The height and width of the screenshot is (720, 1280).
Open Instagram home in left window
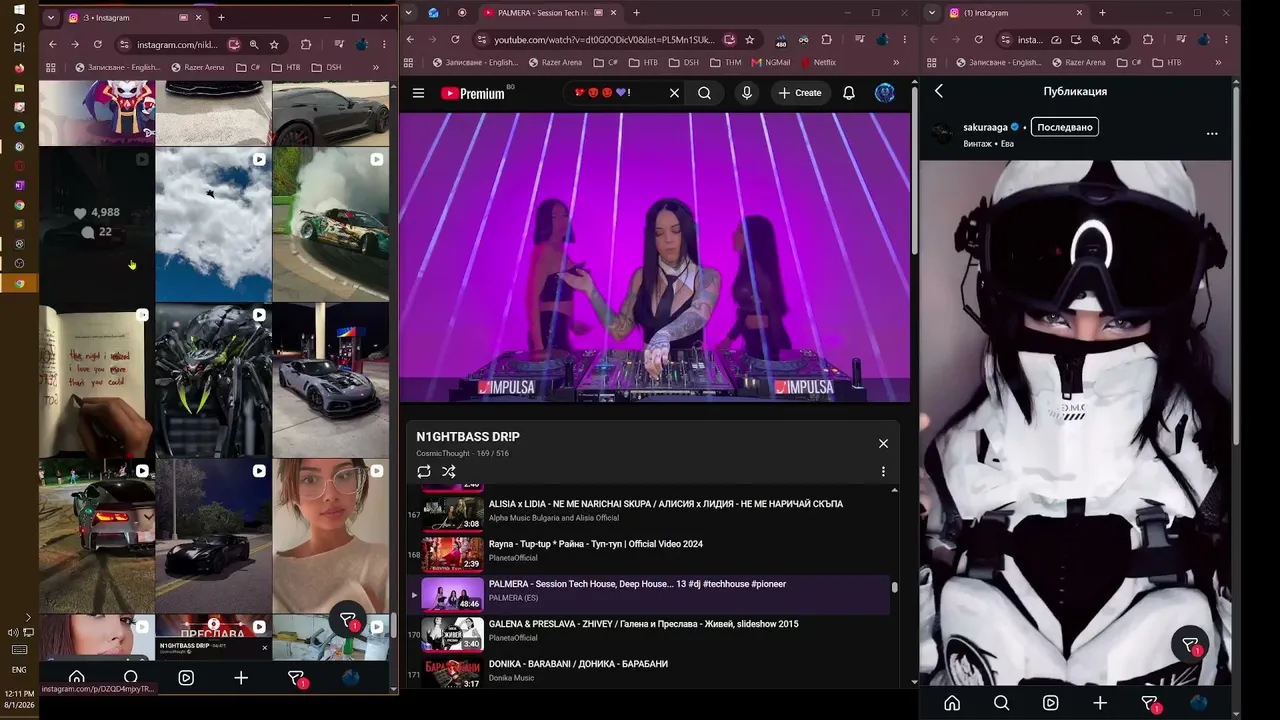click(x=76, y=678)
